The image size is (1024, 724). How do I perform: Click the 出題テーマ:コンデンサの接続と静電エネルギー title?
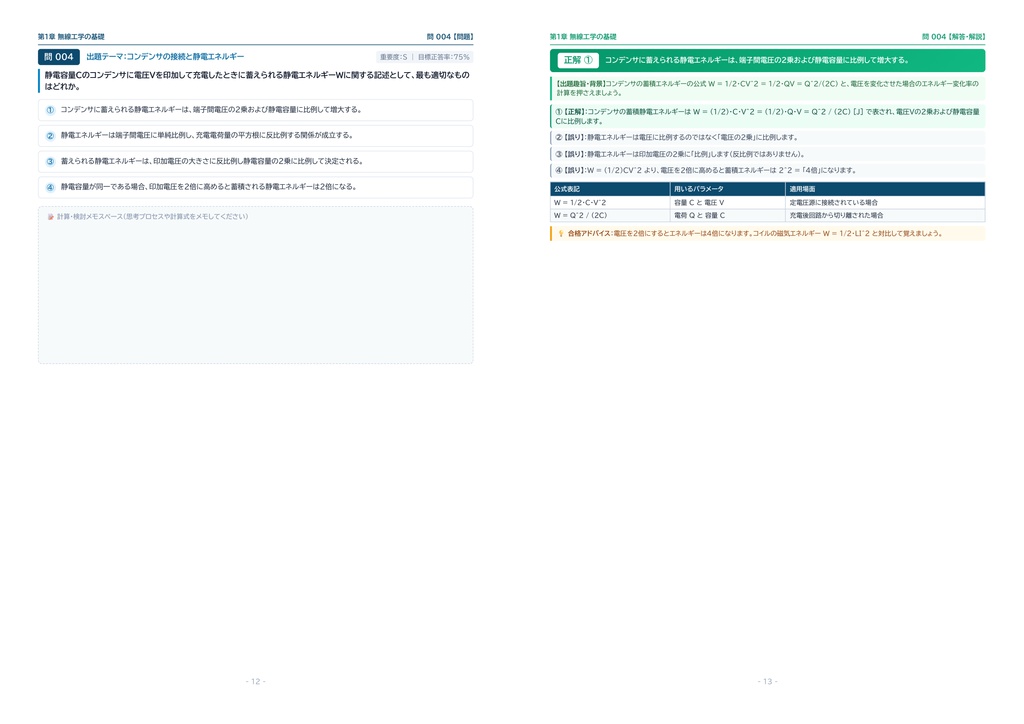(165, 57)
